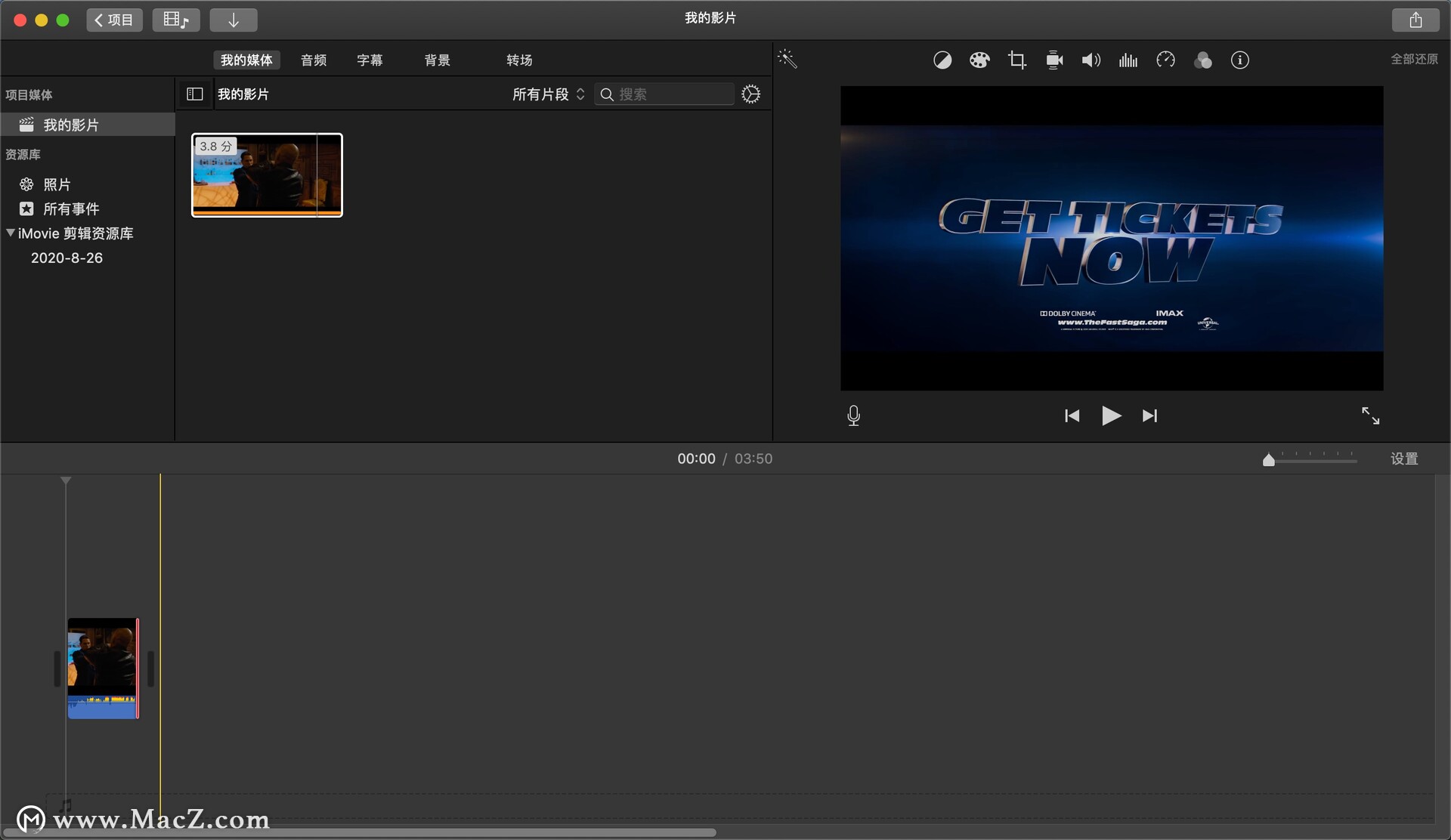
Task: Switch to the 转场 tab
Action: pyautogui.click(x=519, y=60)
